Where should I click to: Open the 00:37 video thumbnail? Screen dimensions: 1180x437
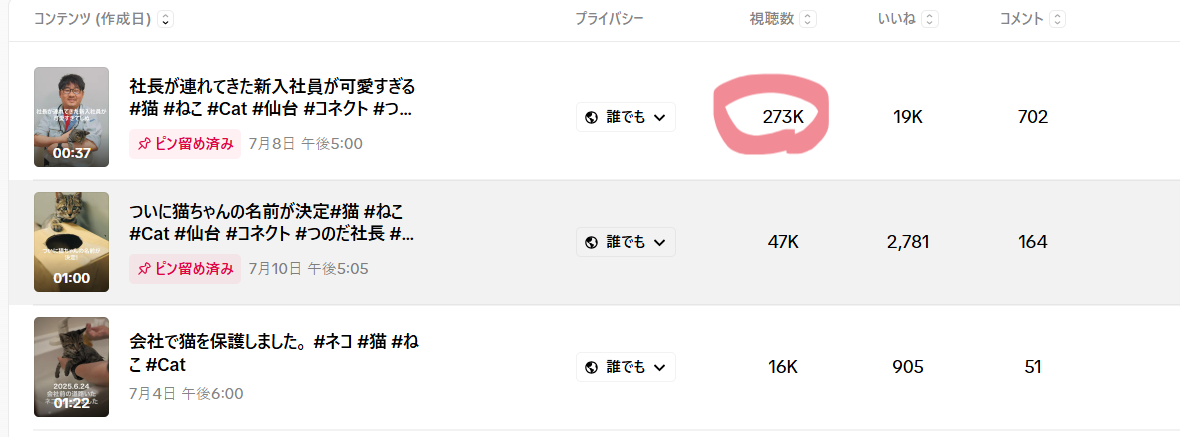pyautogui.click(x=71, y=117)
